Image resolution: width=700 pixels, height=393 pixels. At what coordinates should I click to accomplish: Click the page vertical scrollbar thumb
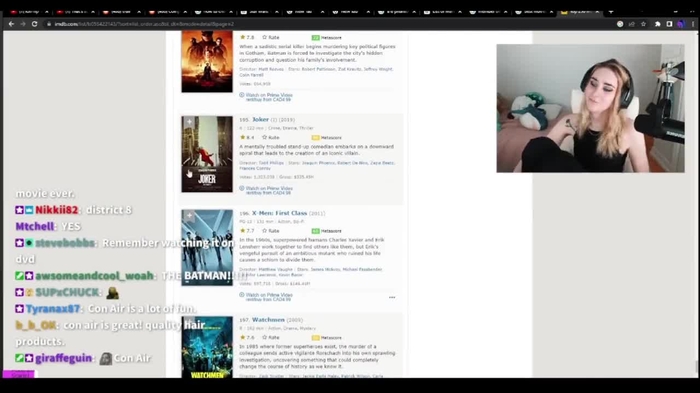click(x=696, y=368)
